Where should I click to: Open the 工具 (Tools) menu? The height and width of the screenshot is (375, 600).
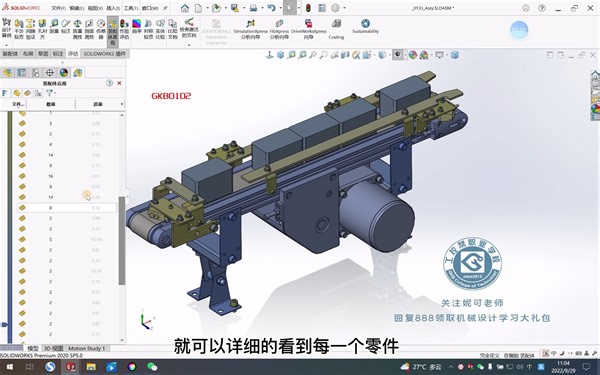coord(131,8)
